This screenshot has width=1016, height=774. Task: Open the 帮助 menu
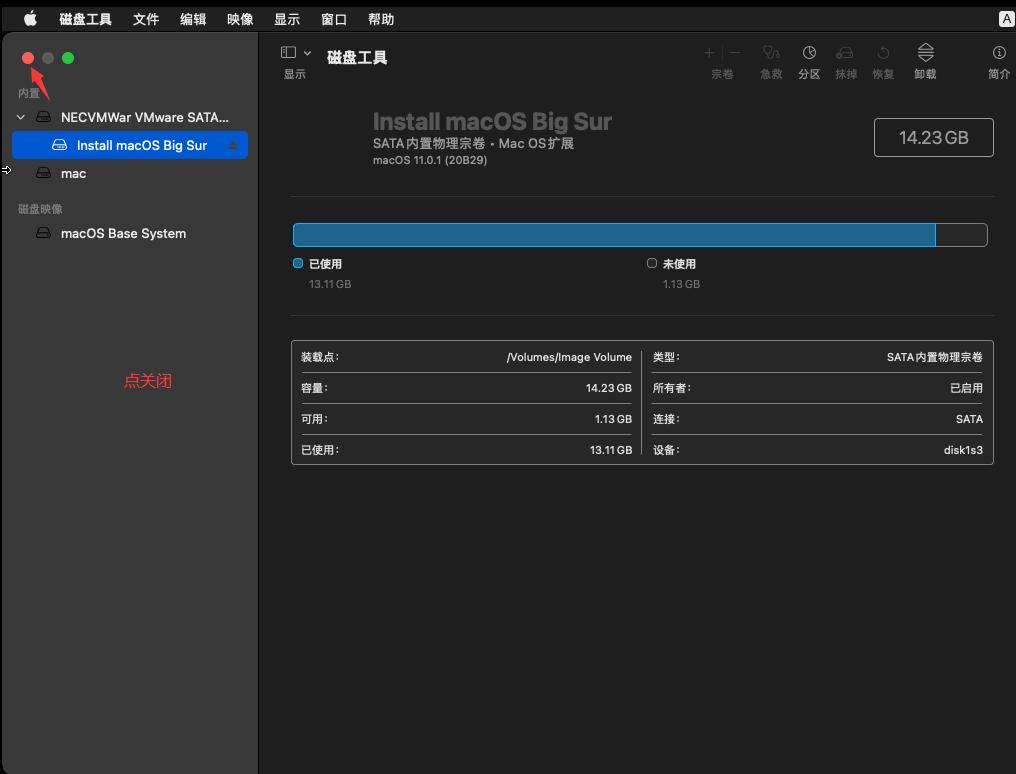pyautogui.click(x=381, y=18)
